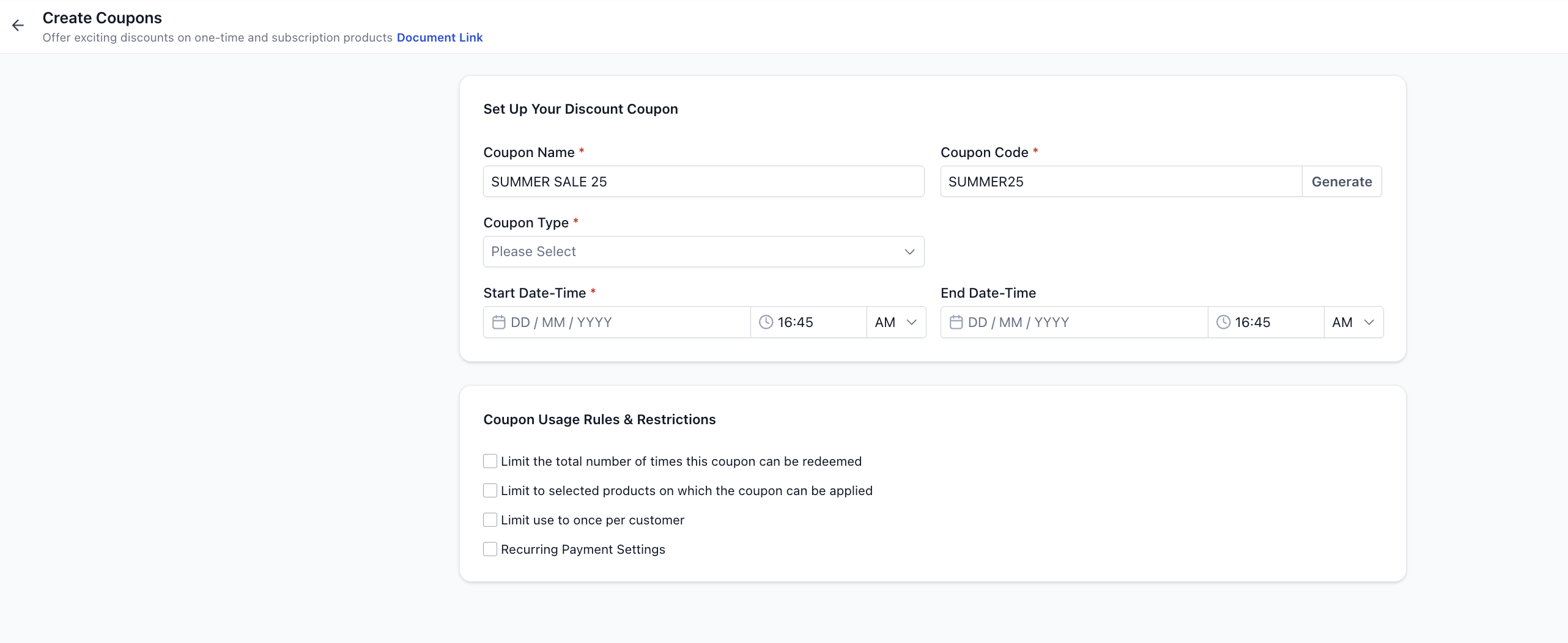The image size is (1568, 643).
Task: Go back using the left arrow icon
Action: click(18, 25)
